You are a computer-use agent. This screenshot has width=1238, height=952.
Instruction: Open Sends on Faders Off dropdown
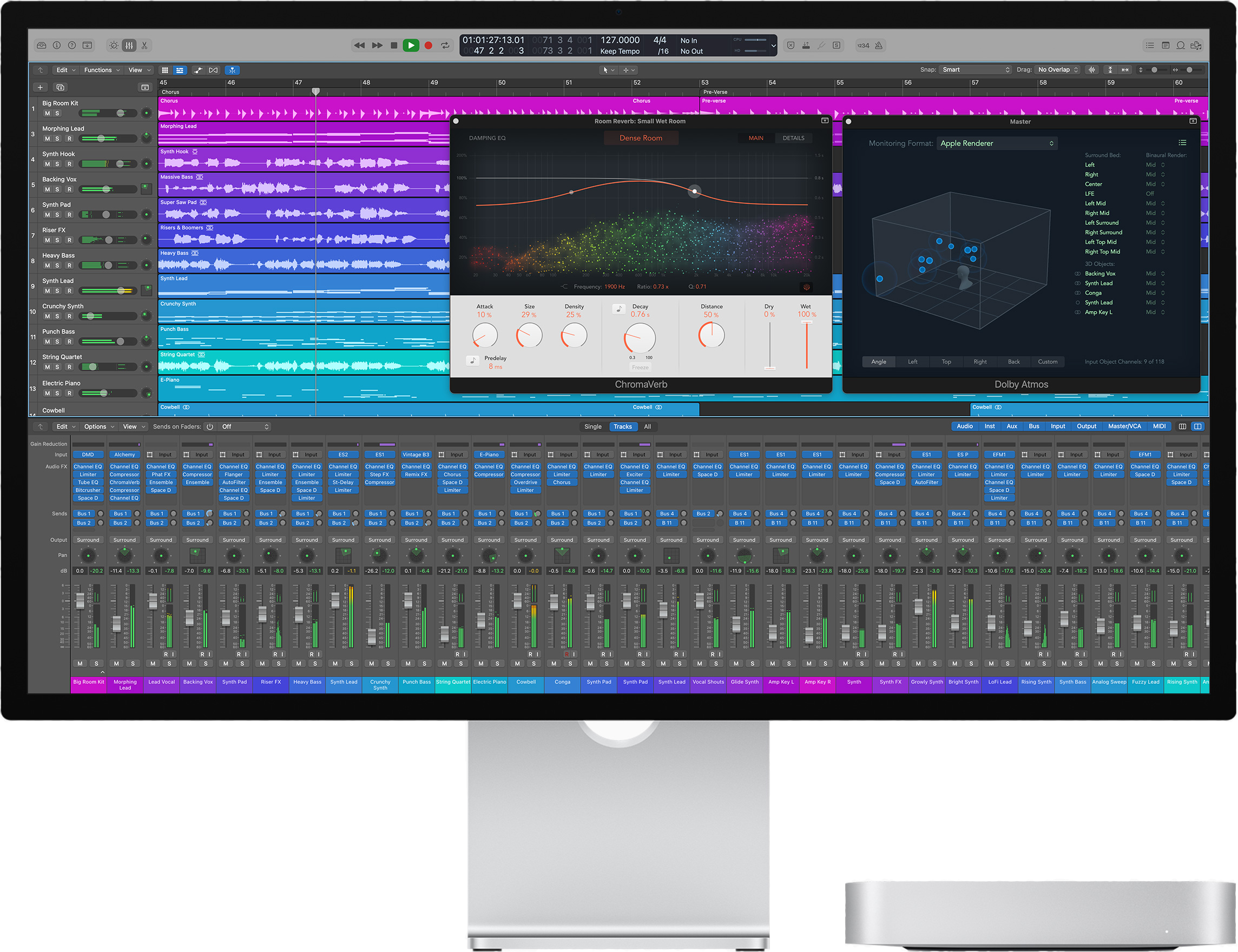(246, 427)
